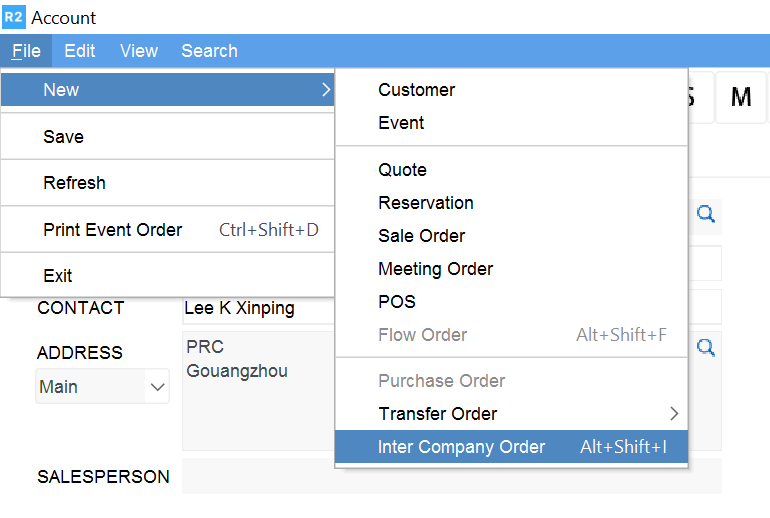Open the Edit menu
The image size is (770, 518).
[x=80, y=51]
